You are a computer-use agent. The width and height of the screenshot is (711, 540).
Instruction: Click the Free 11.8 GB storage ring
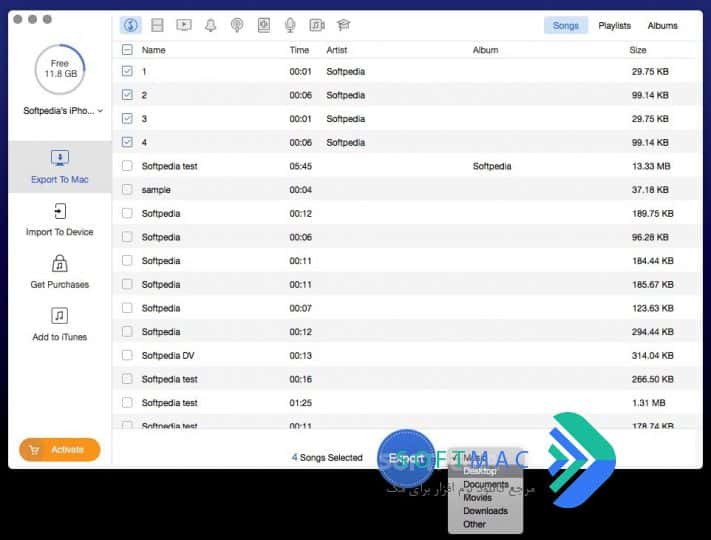tap(60, 69)
